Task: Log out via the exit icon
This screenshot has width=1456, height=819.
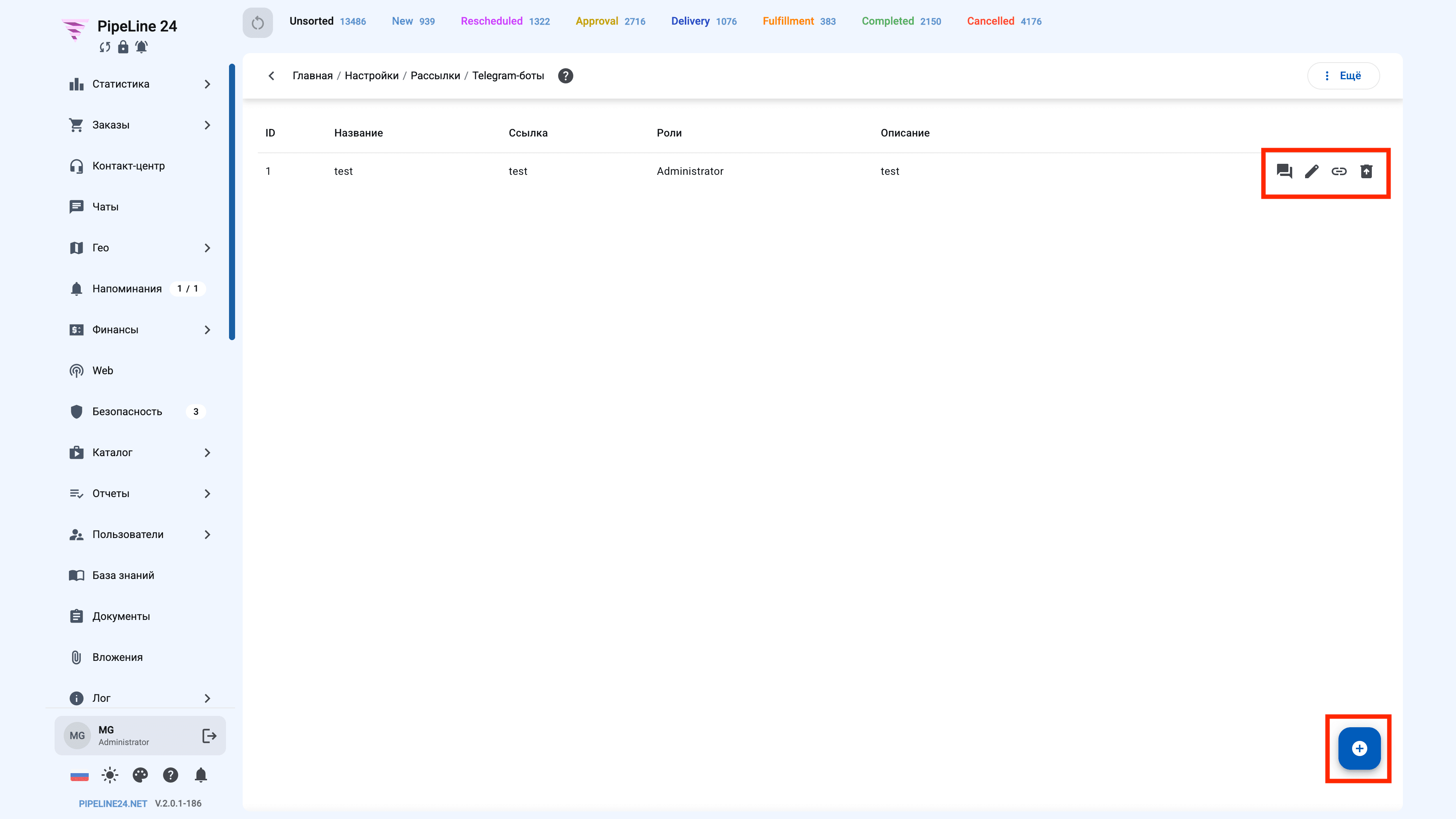Action: point(209,735)
